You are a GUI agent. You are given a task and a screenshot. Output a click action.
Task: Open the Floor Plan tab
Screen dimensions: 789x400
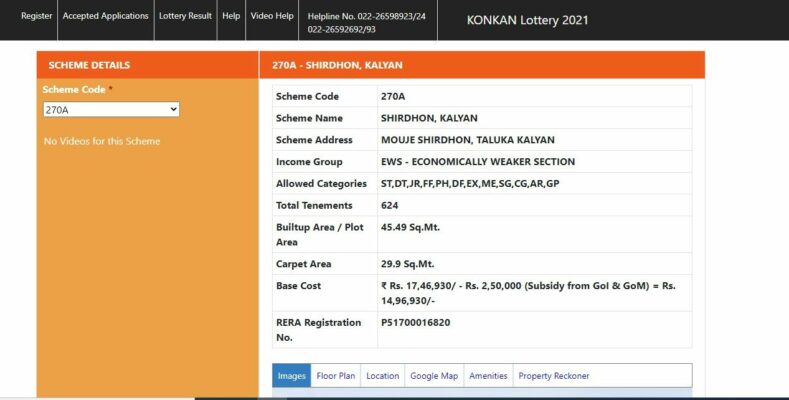[335, 376]
